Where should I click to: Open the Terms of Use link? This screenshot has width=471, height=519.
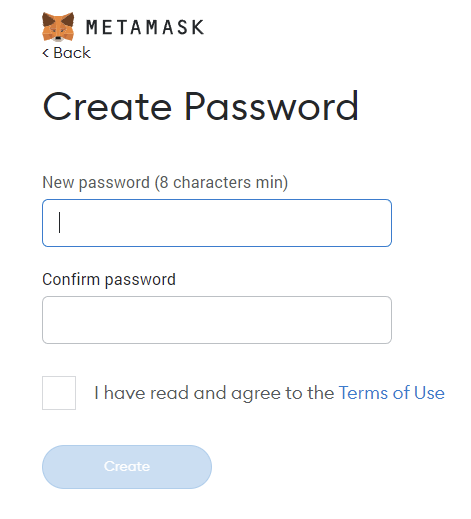[x=392, y=393]
